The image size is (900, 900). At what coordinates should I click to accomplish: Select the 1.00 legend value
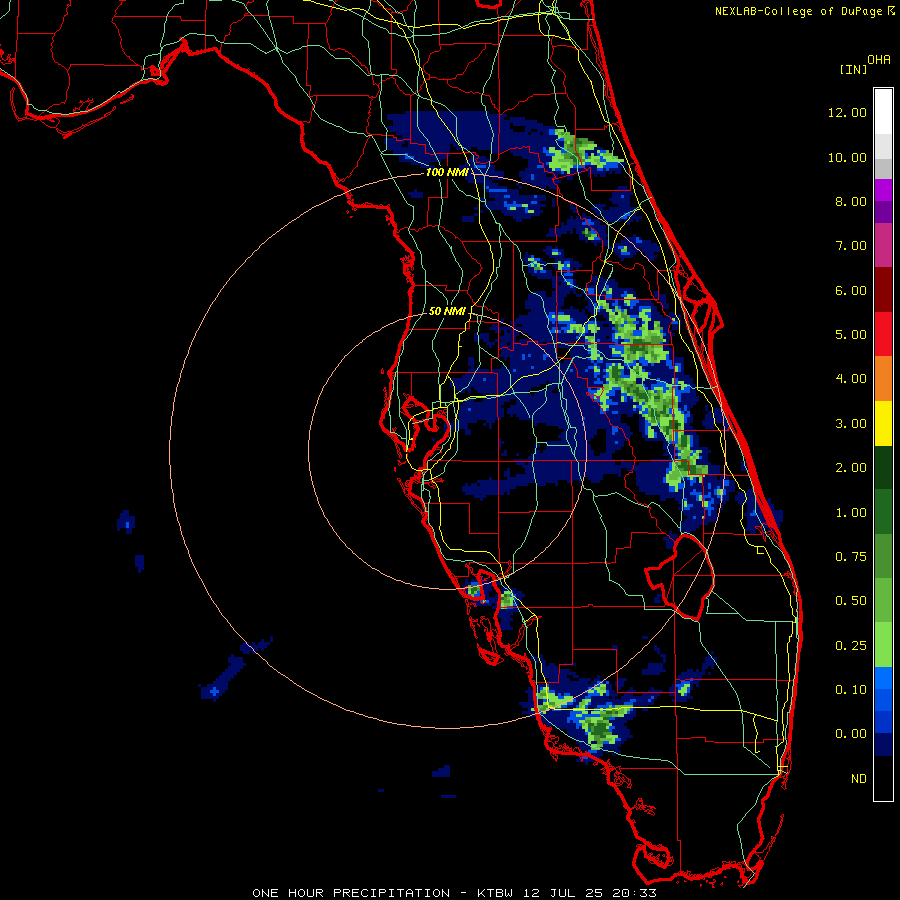click(851, 513)
